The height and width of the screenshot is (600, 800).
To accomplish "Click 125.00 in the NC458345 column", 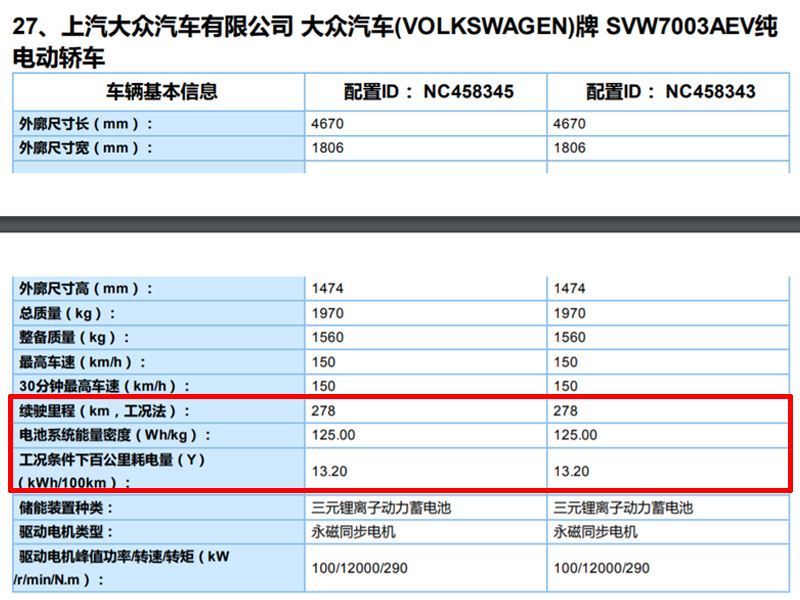I will 334,435.
